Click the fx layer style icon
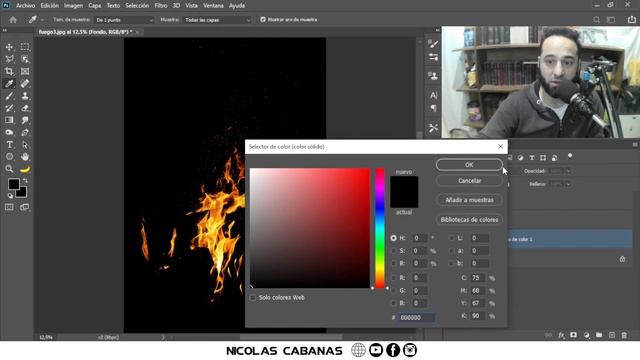Viewport: 640px width, 360px height. click(561, 335)
